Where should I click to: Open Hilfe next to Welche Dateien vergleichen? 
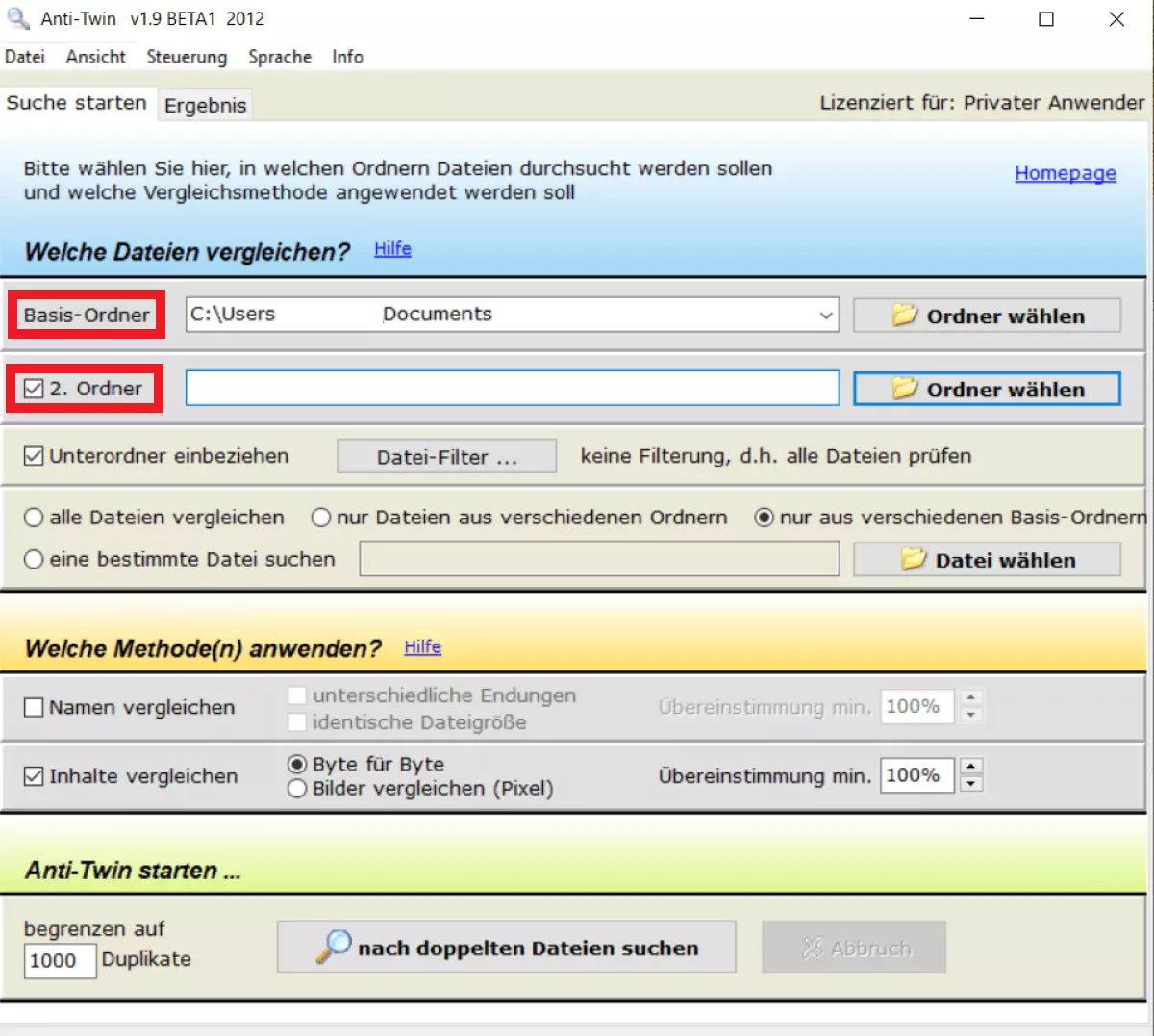(x=392, y=248)
